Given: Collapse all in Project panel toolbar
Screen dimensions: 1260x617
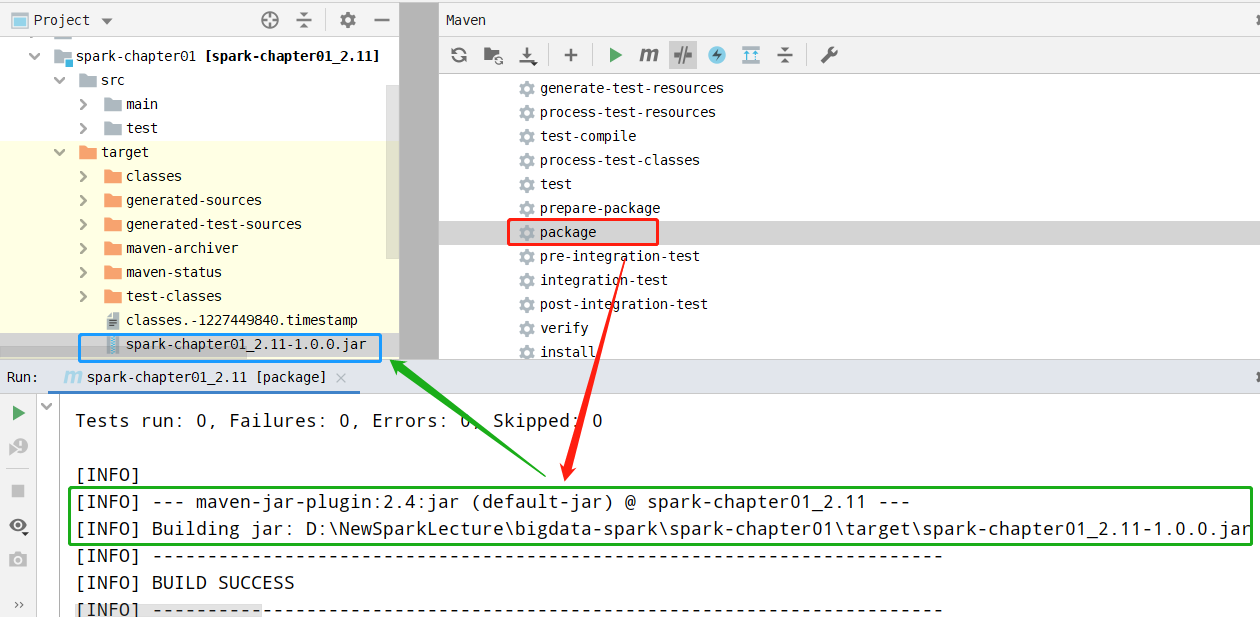Looking at the screenshot, I should point(304,20).
